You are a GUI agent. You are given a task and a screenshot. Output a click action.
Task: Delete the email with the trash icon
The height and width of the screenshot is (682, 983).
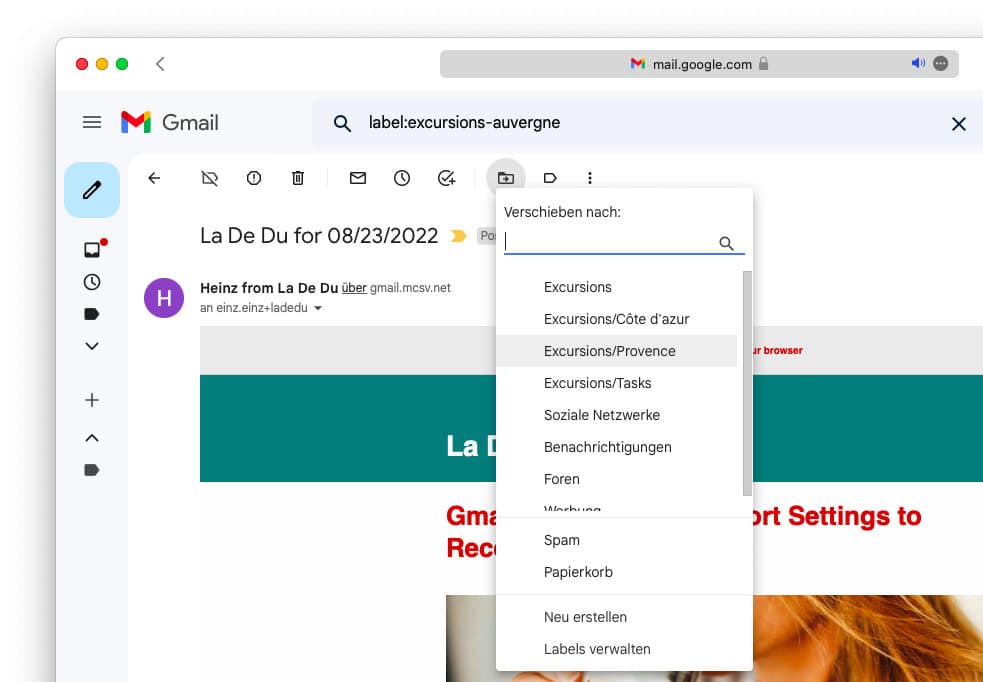[298, 178]
